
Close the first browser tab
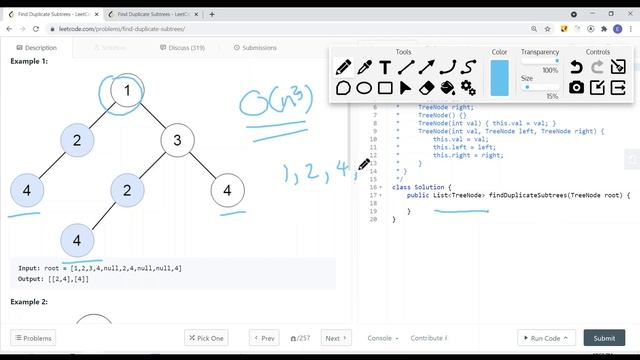click(x=97, y=14)
